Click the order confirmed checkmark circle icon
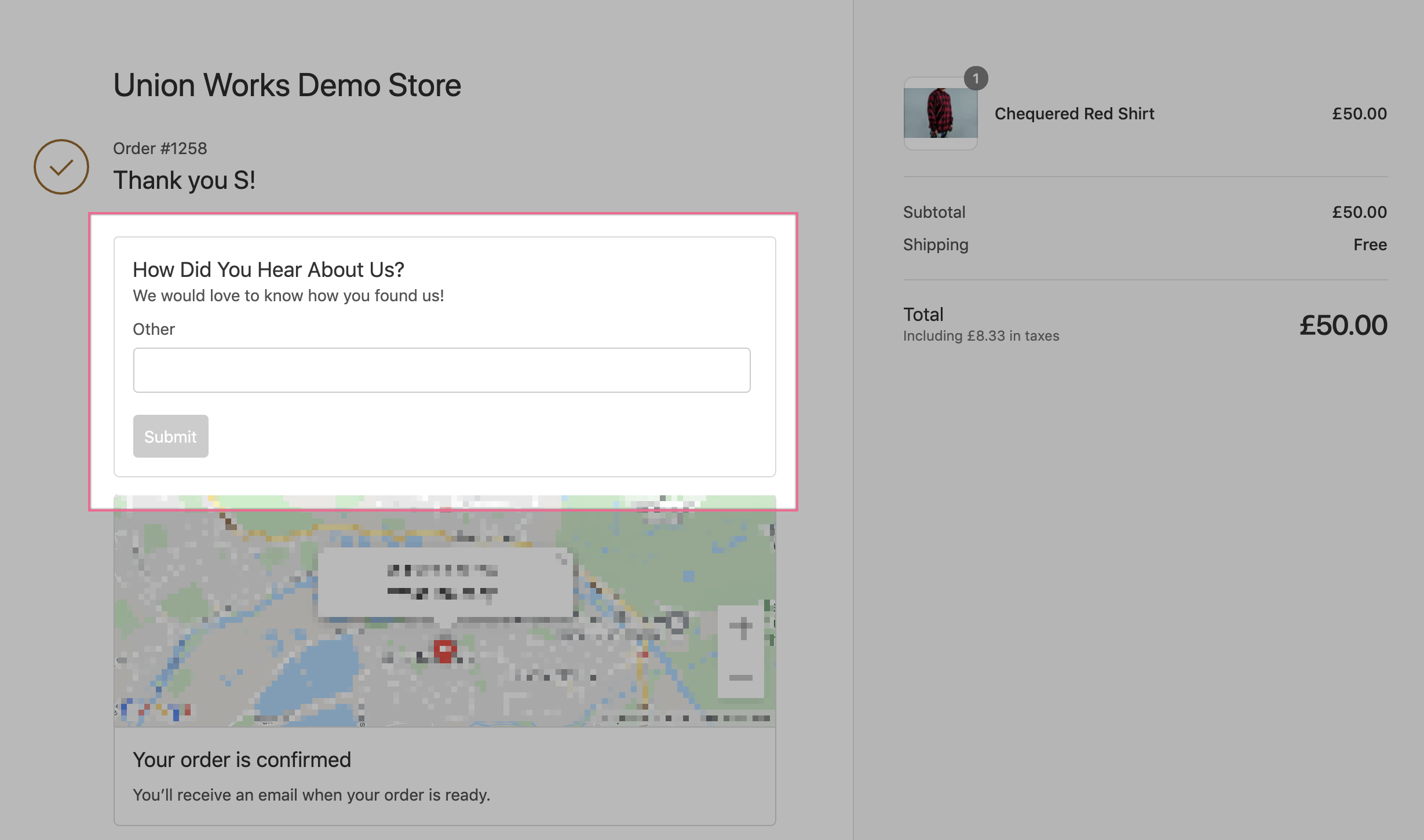 [61, 167]
